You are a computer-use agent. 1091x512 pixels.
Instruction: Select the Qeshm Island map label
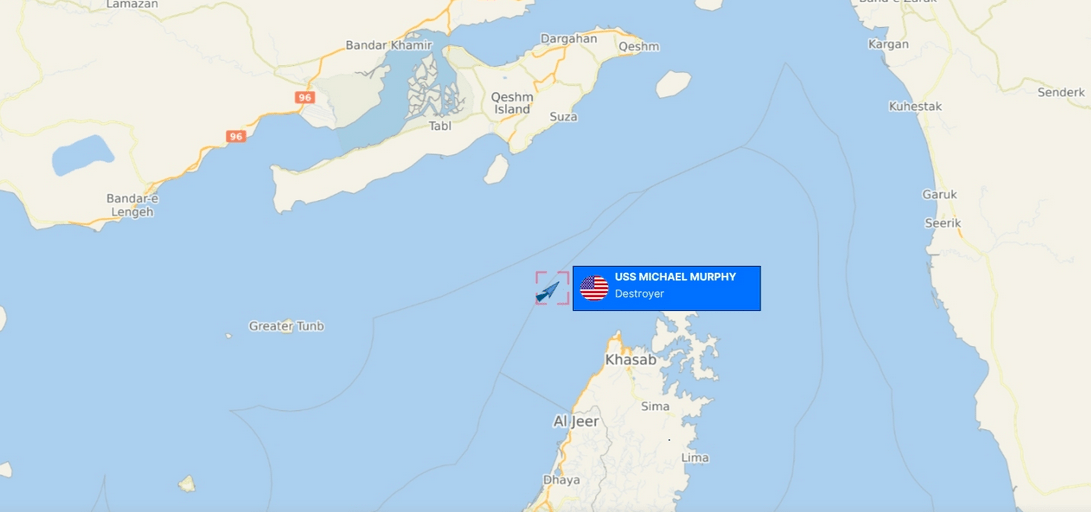[512, 103]
